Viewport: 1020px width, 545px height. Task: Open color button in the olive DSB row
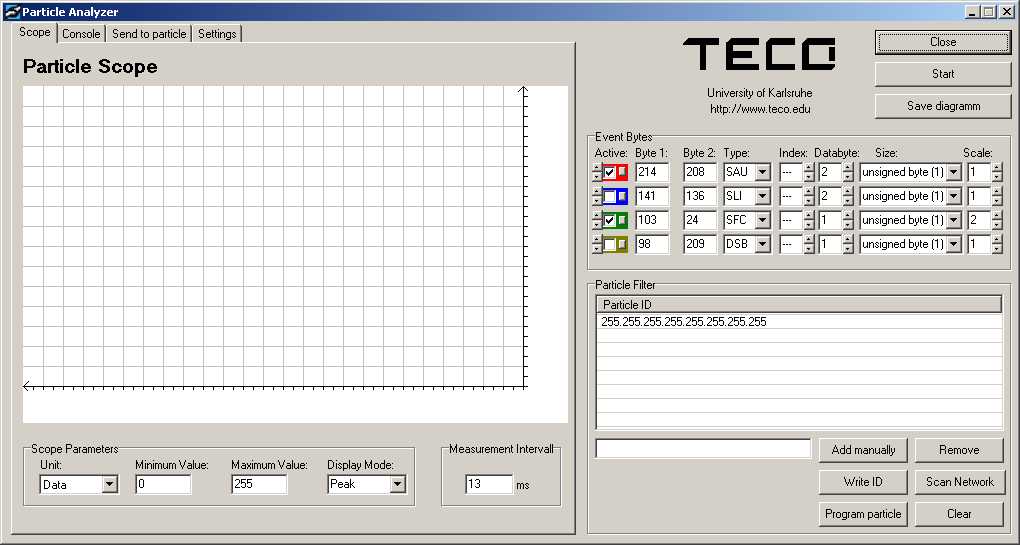(x=622, y=245)
